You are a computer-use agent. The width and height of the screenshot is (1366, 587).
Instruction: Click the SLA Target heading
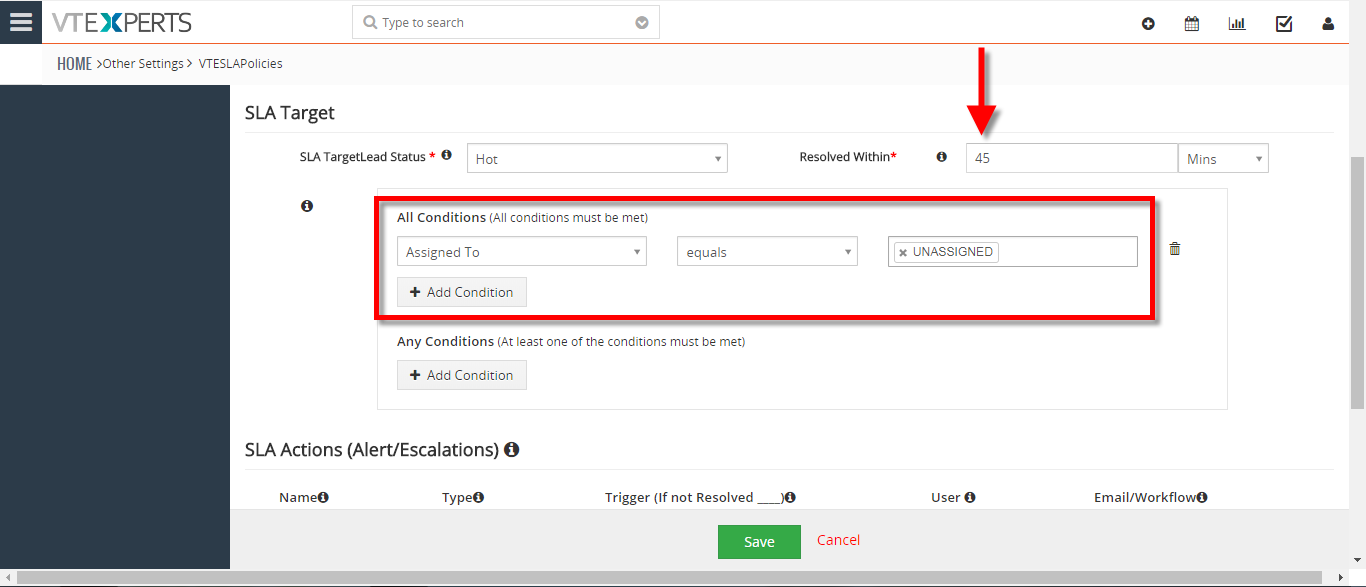coord(290,113)
